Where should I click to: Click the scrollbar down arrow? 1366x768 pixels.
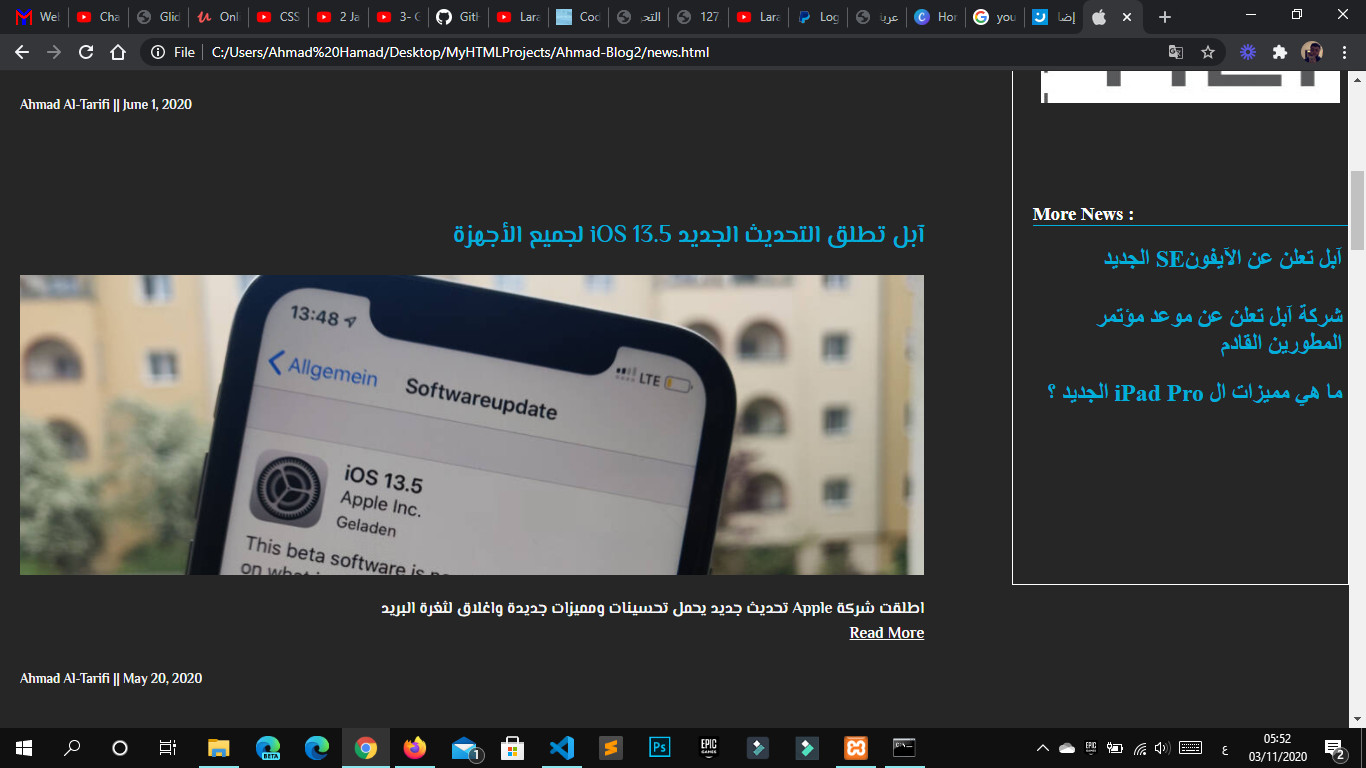[1357, 718]
